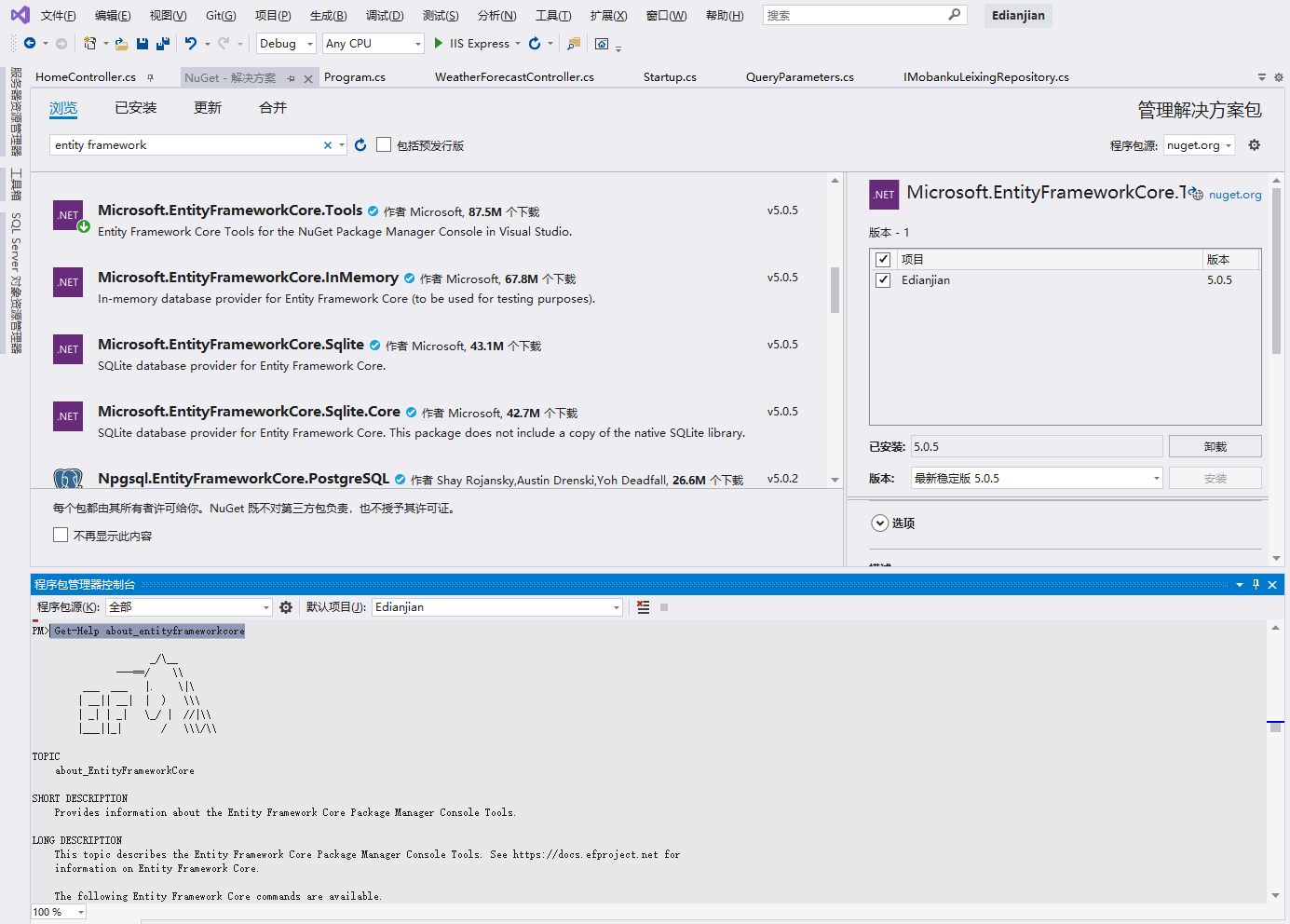Screen dimensions: 1290x924
Task: Click the green IIS Express start icon
Action: click(x=439, y=44)
